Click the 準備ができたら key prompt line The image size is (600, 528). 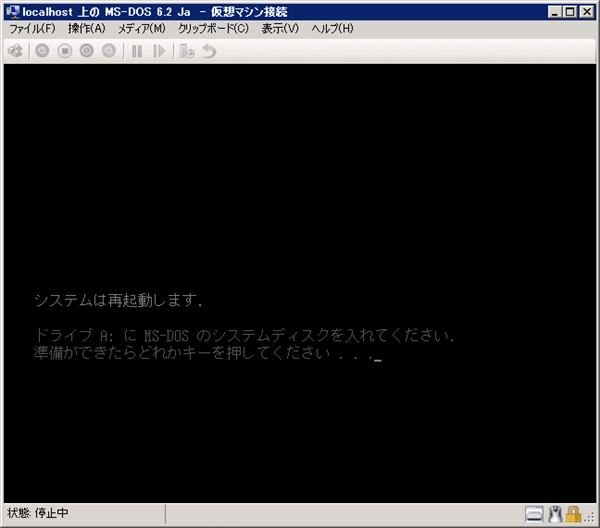(x=207, y=353)
